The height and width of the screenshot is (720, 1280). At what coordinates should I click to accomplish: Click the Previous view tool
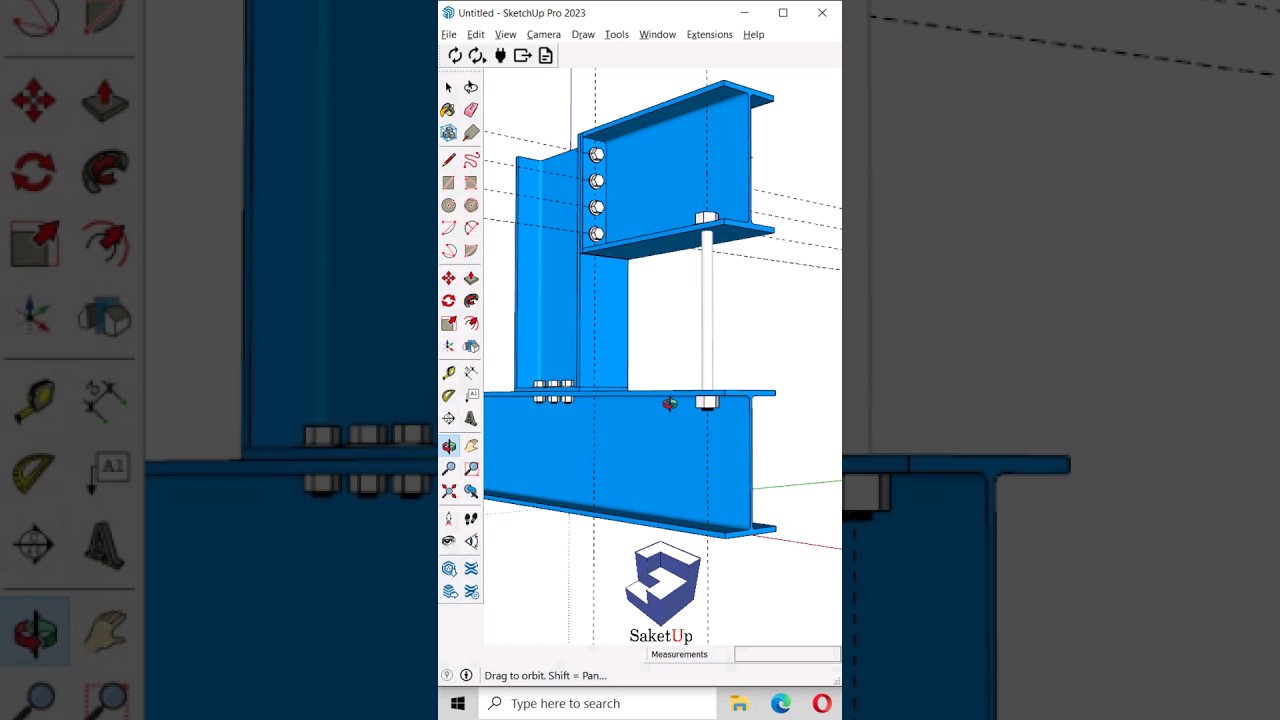[471, 491]
